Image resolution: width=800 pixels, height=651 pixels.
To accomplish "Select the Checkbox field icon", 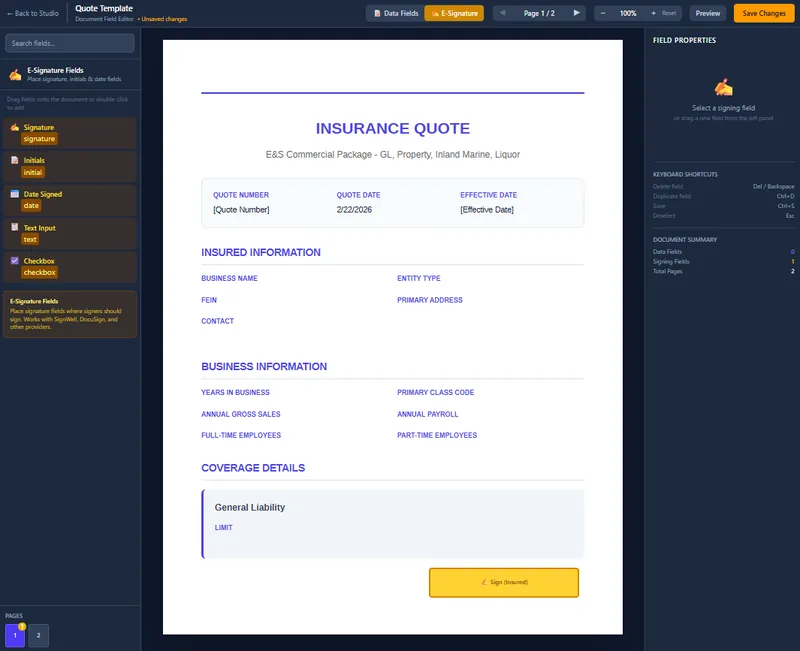I will (15, 261).
